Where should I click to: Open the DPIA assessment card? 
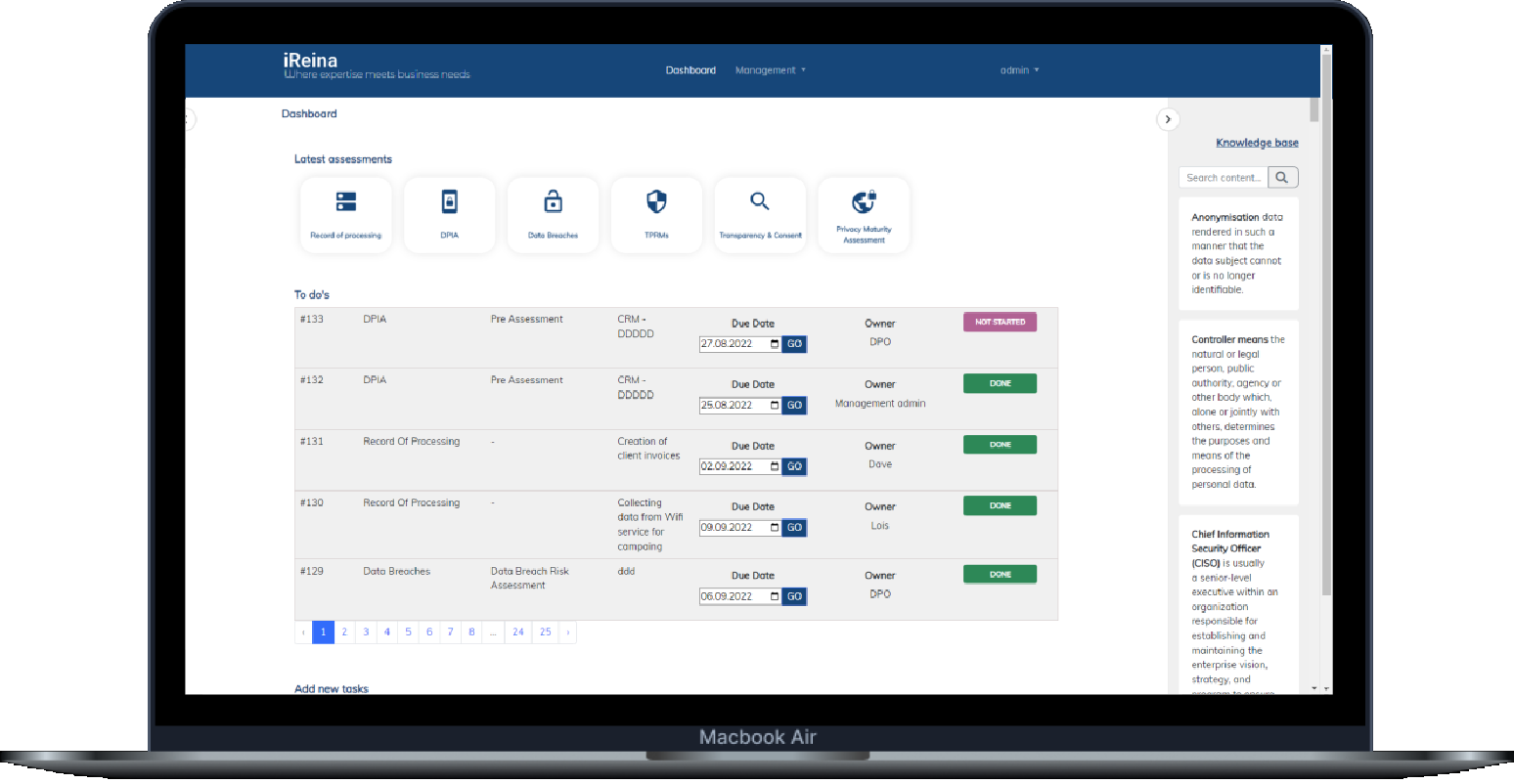pyautogui.click(x=449, y=215)
